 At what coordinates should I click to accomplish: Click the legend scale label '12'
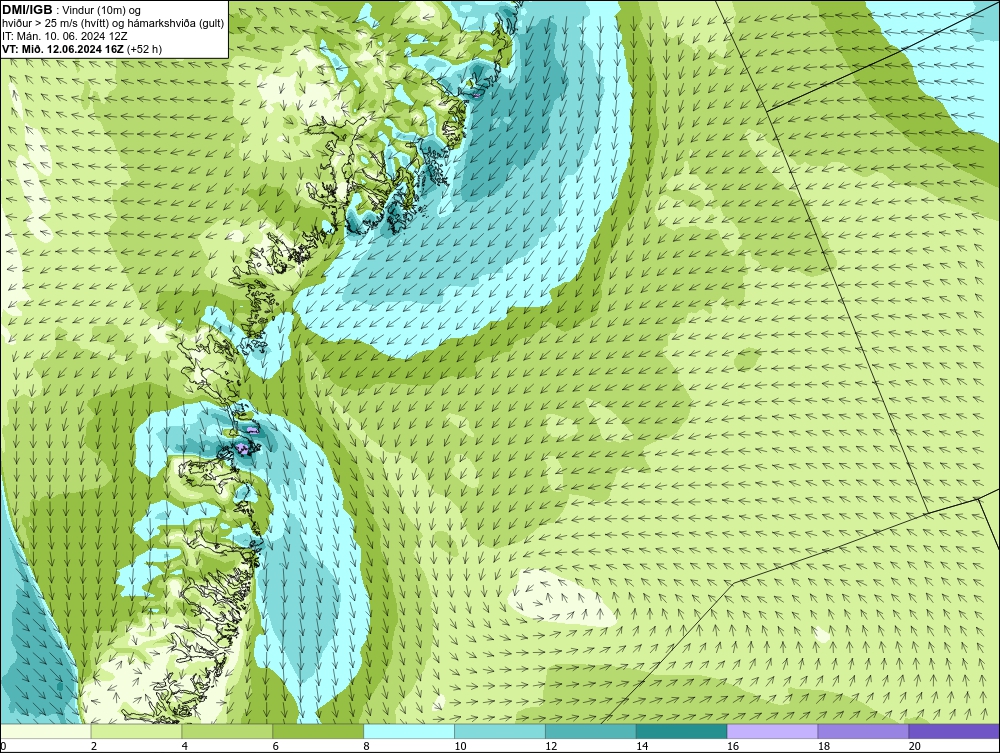coord(551,746)
